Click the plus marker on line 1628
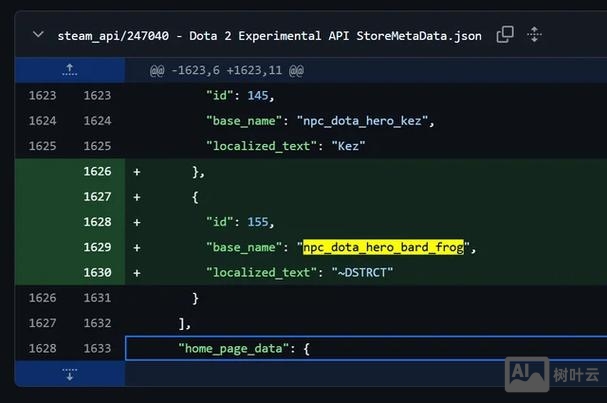607x403 pixels. point(137,222)
